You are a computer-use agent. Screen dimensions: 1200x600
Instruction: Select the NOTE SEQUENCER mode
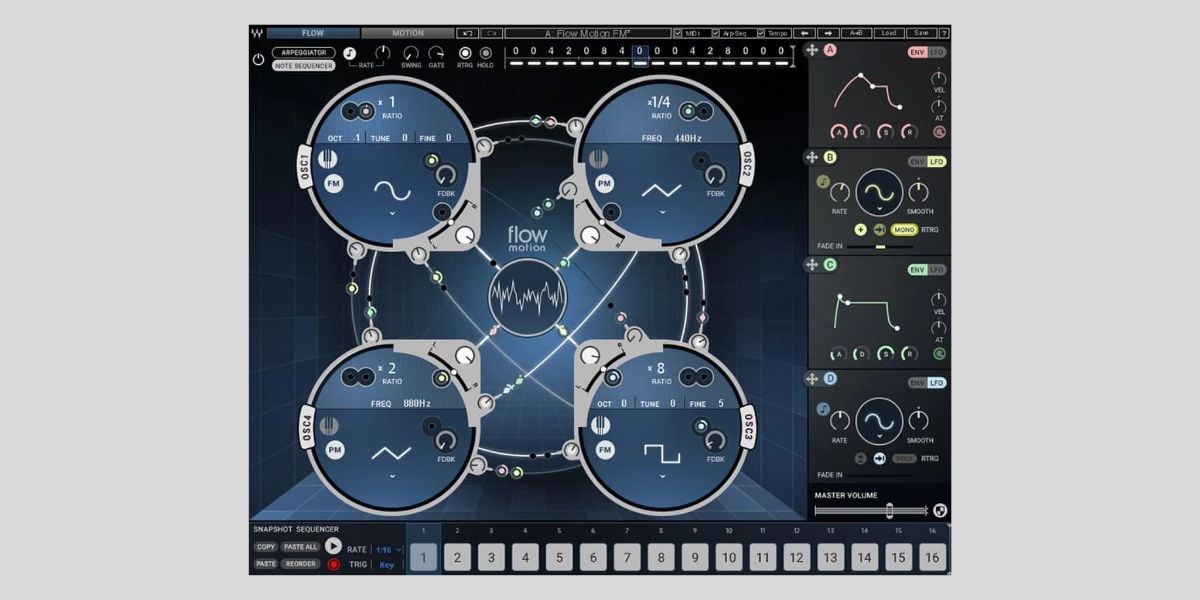tap(304, 65)
